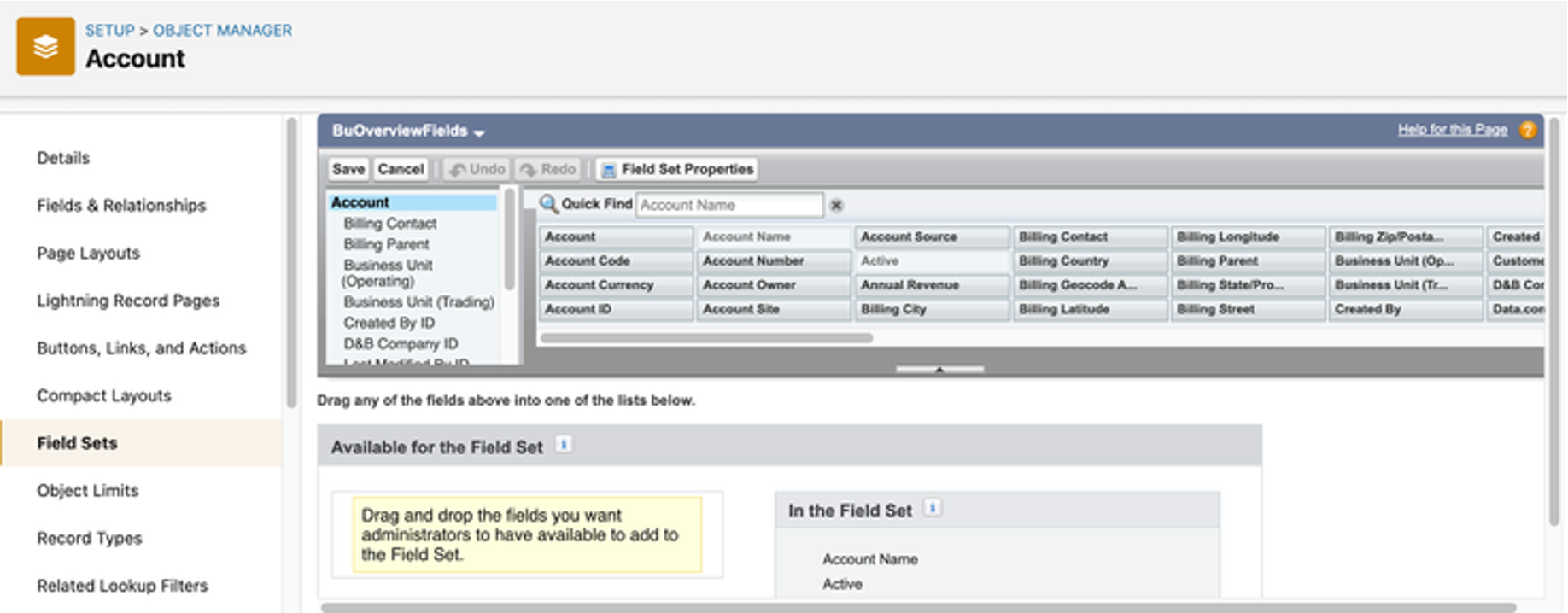
Task: Open Buttons, Links, and Actions
Action: (141, 348)
